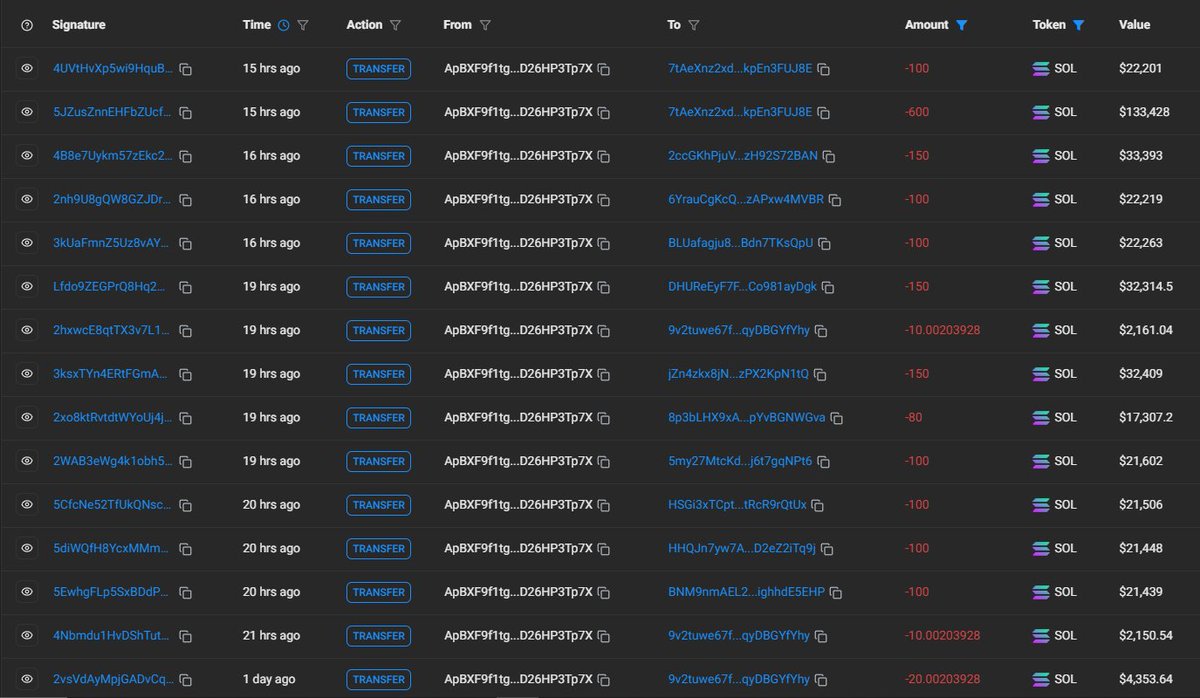
Task: Select amount -20.00203928 cell
Action: [942, 679]
